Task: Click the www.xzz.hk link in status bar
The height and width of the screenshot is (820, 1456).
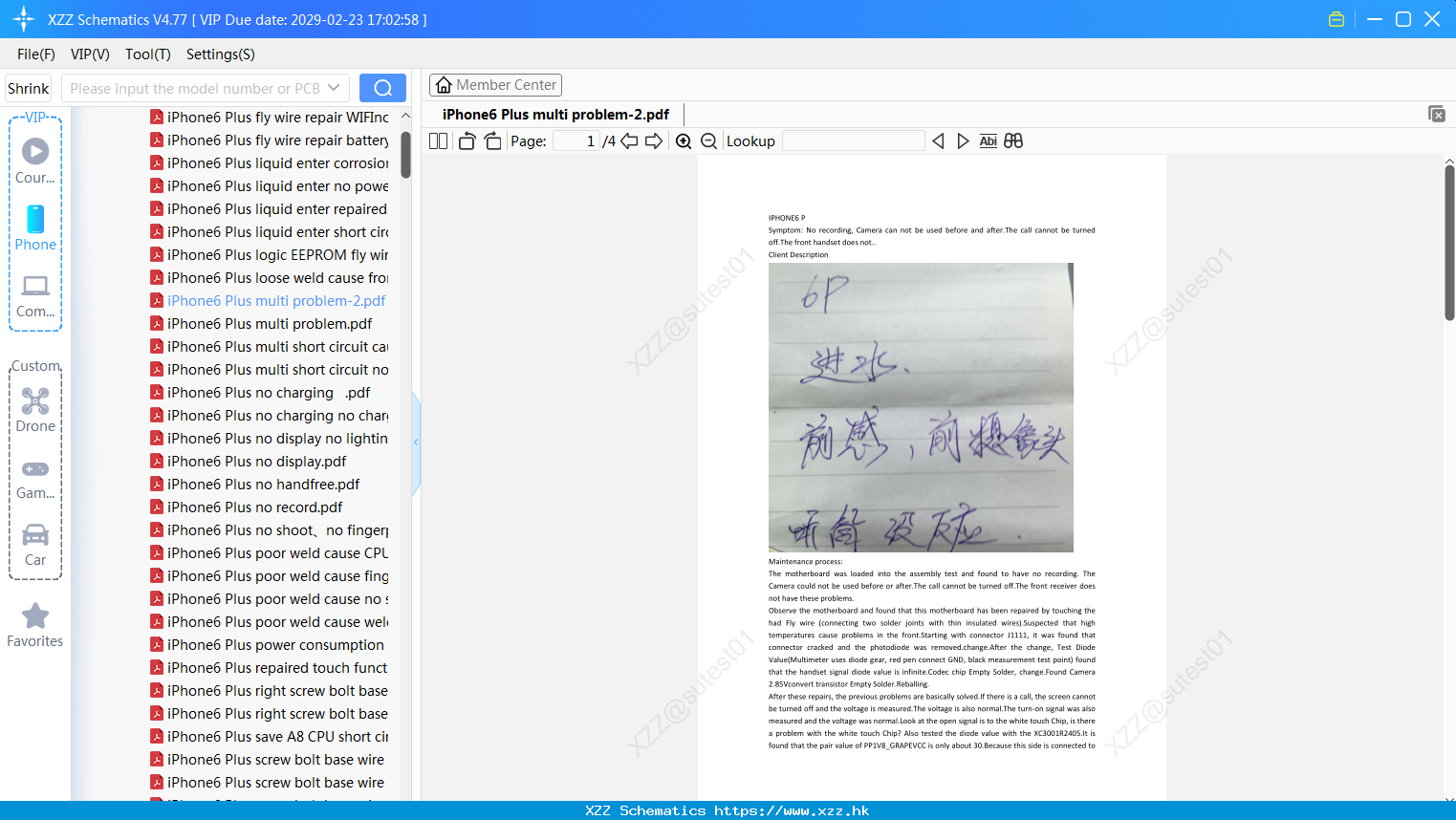Action: tap(792, 810)
